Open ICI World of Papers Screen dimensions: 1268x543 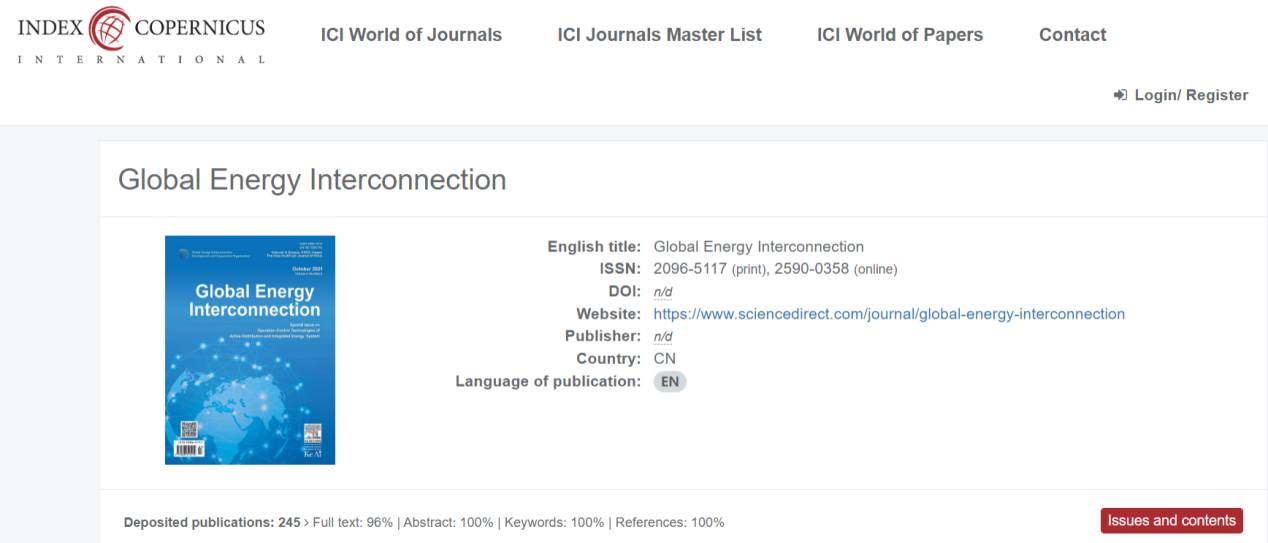(900, 35)
